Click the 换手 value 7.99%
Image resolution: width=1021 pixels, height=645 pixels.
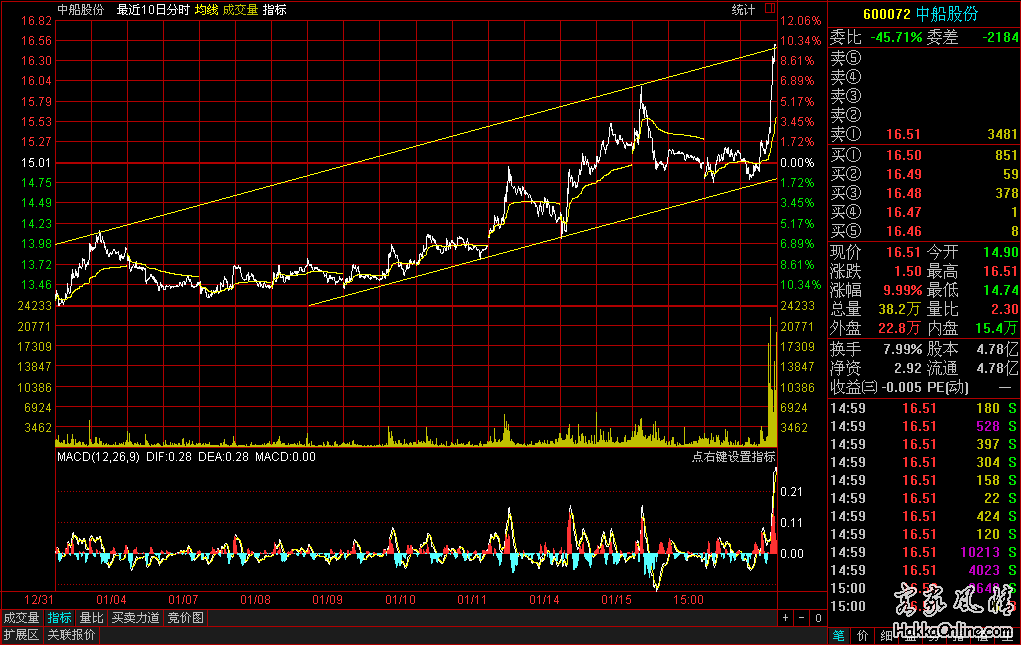(902, 350)
